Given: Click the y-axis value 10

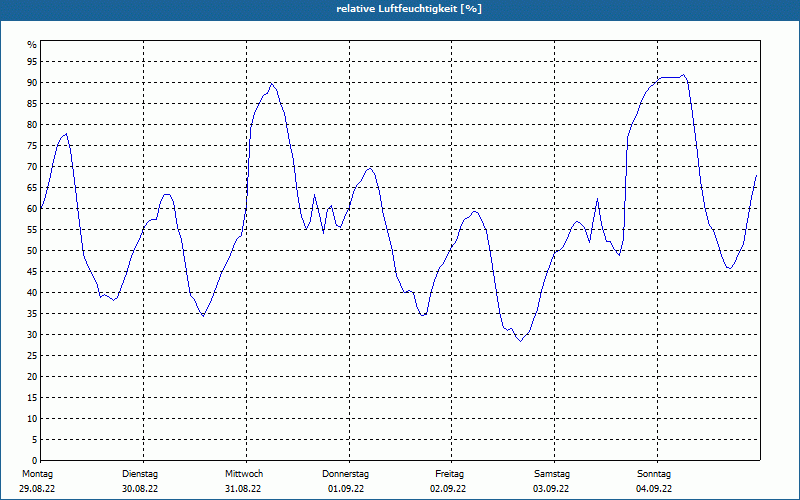Looking at the screenshot, I should [x=32, y=419].
